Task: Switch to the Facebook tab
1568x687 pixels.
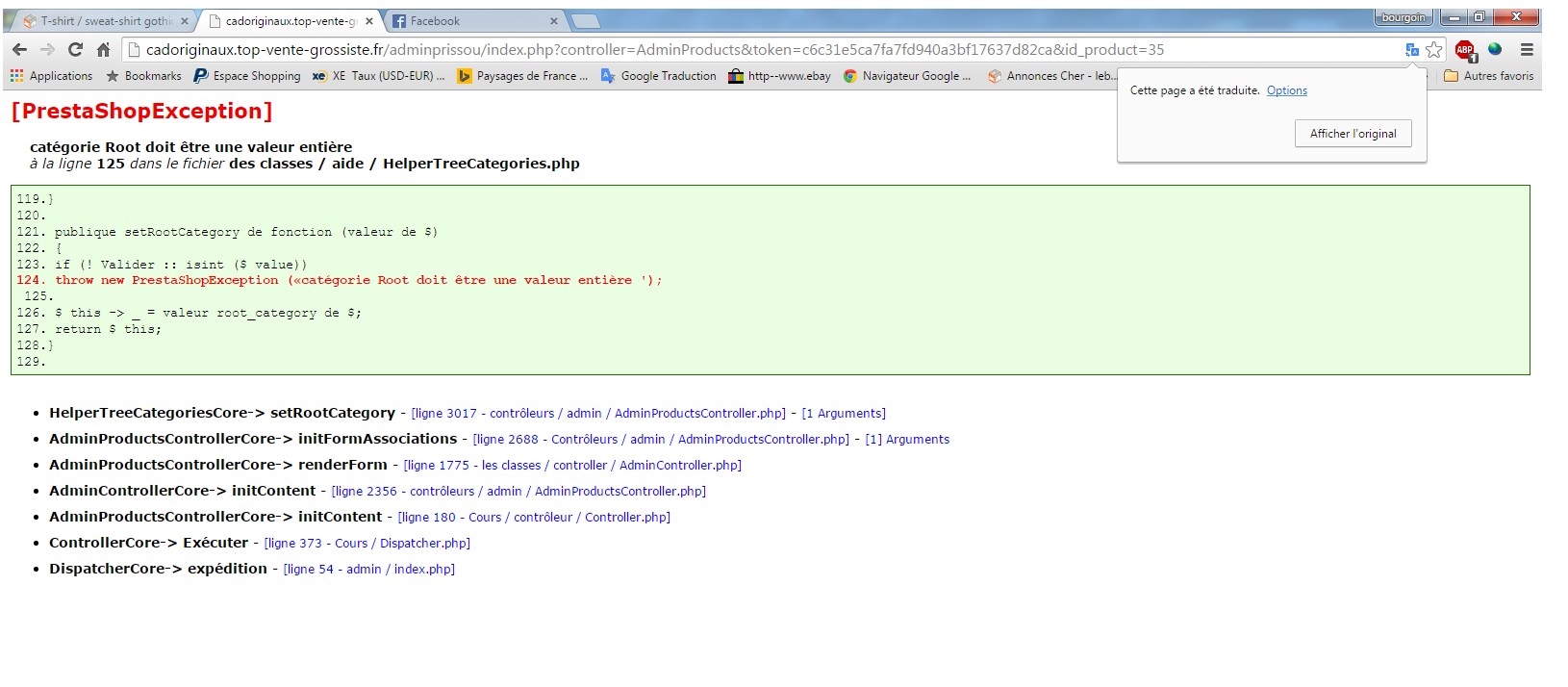Action: click(x=471, y=21)
